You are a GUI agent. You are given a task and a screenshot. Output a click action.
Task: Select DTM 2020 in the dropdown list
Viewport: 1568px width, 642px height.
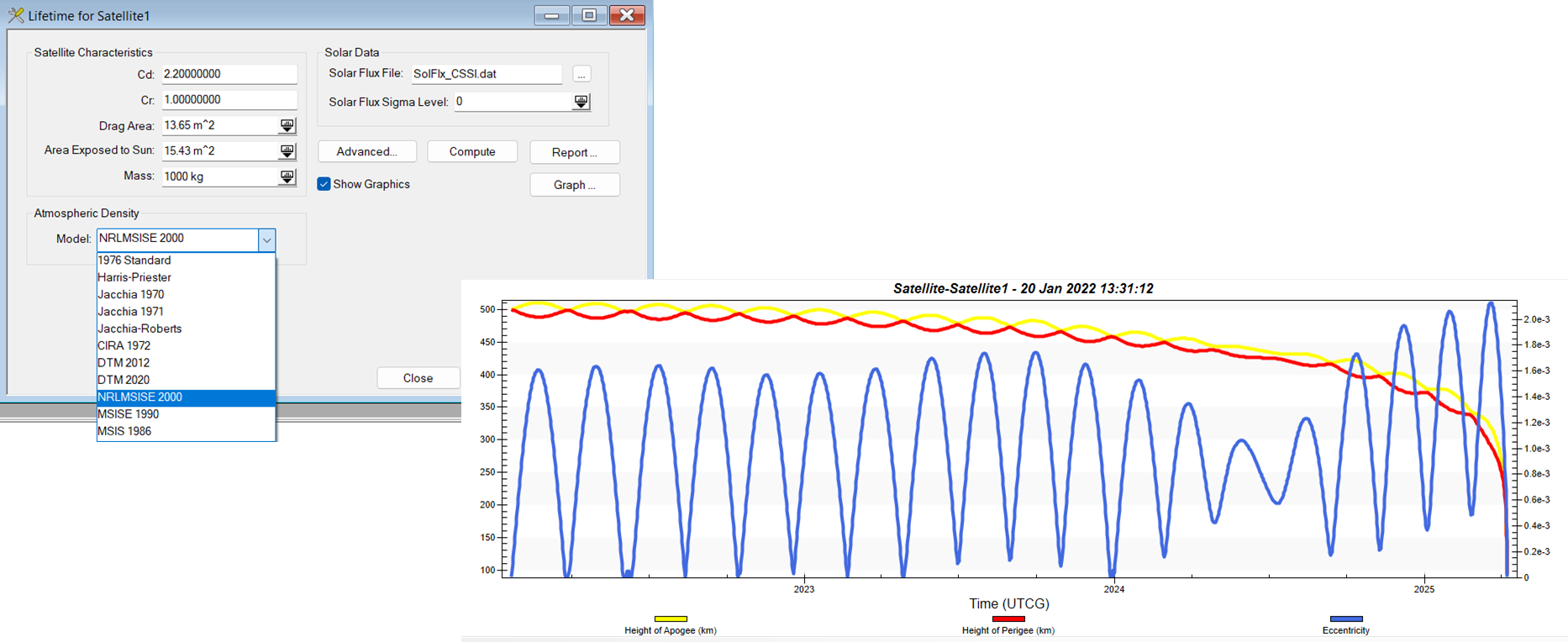pos(124,380)
